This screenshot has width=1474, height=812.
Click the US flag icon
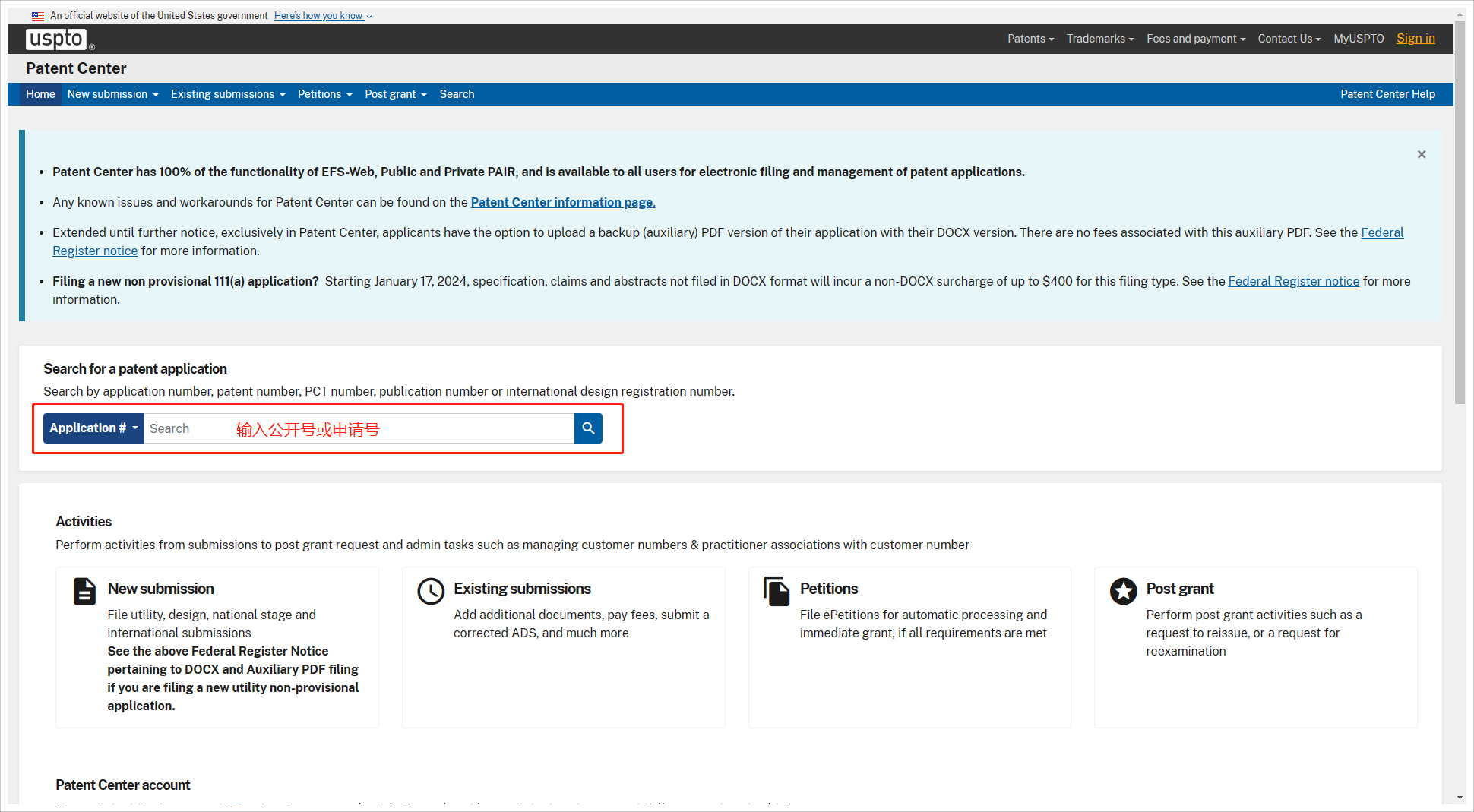[x=38, y=16]
